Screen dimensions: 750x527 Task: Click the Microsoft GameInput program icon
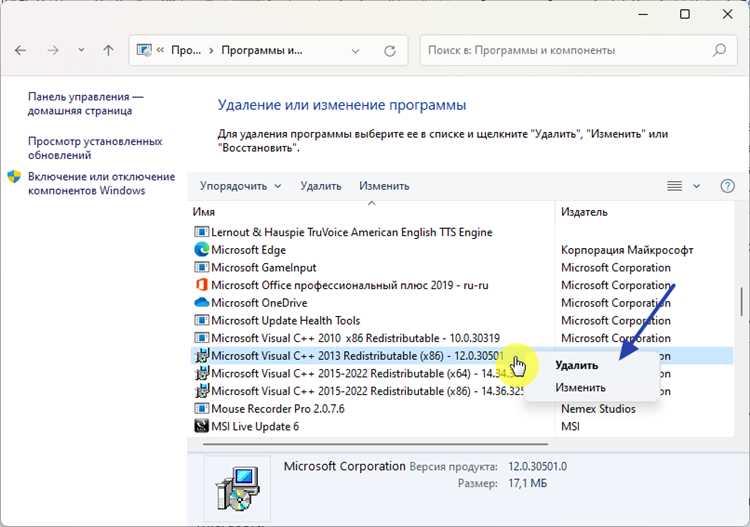click(x=201, y=267)
